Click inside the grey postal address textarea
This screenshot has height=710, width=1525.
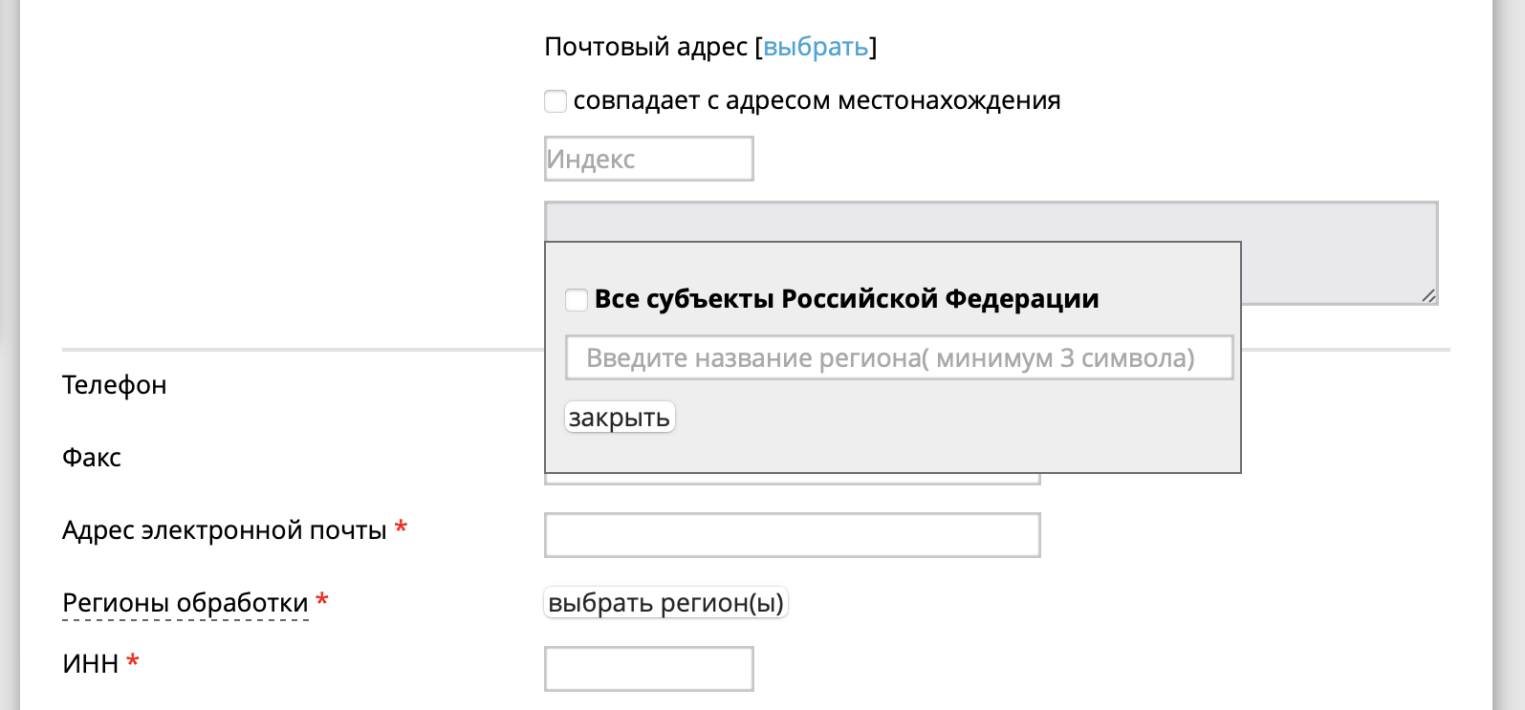click(x=990, y=222)
